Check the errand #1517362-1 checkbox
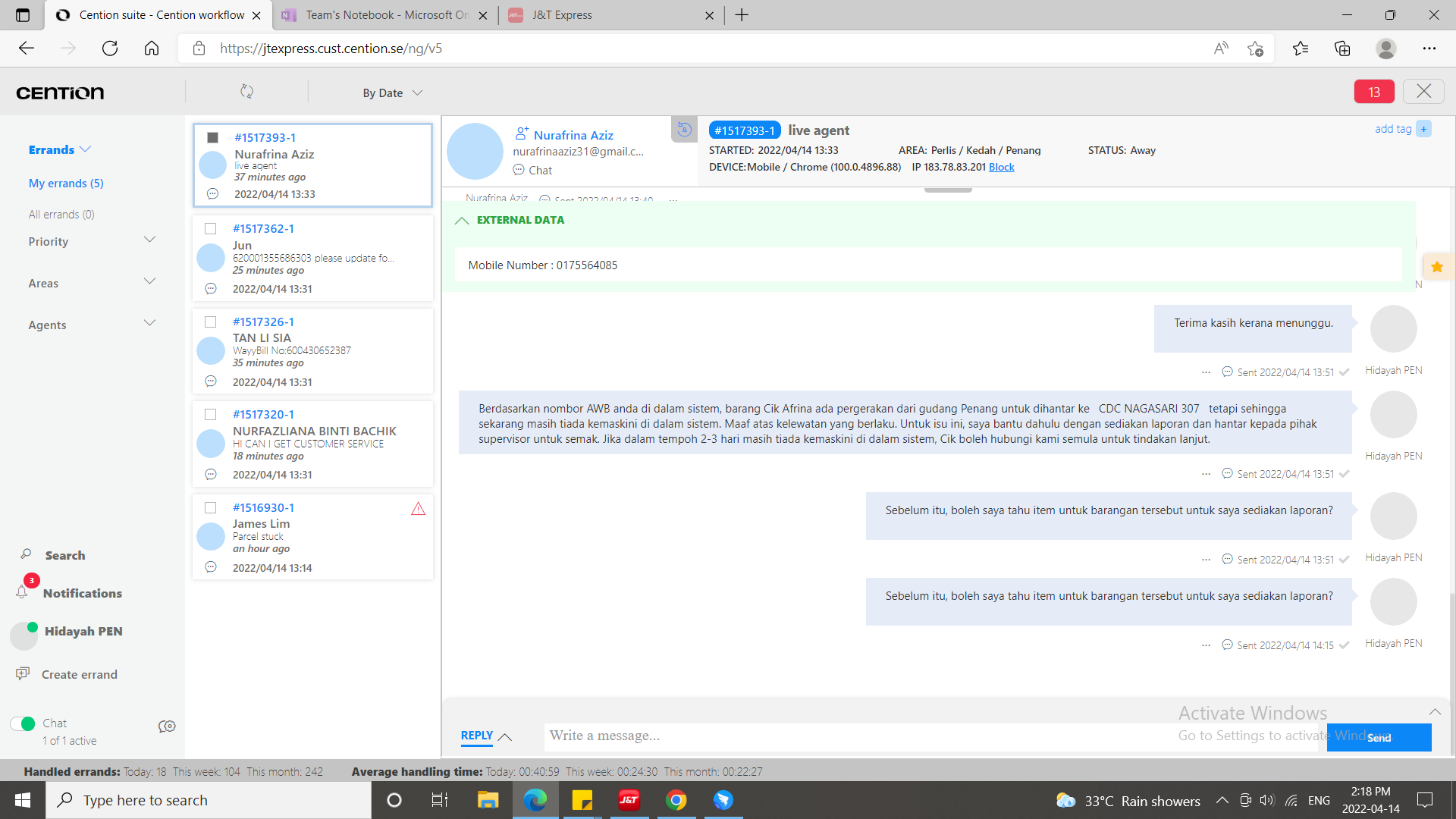Image resolution: width=1456 pixels, height=819 pixels. [211, 228]
